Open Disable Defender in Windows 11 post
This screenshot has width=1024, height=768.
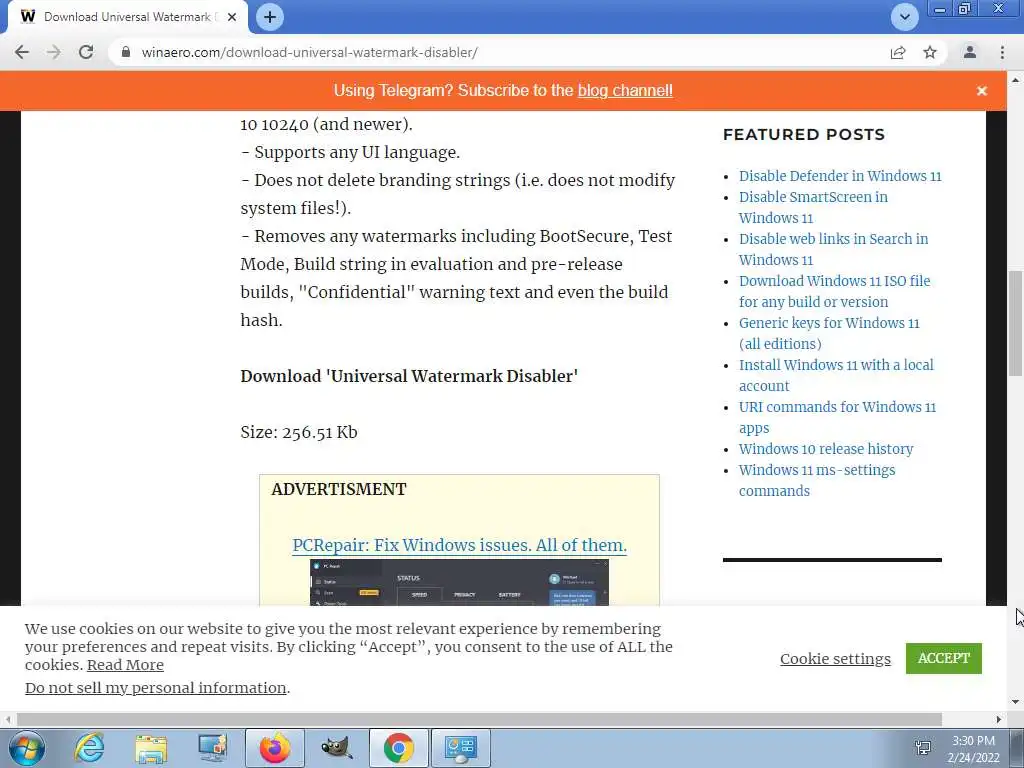click(840, 176)
